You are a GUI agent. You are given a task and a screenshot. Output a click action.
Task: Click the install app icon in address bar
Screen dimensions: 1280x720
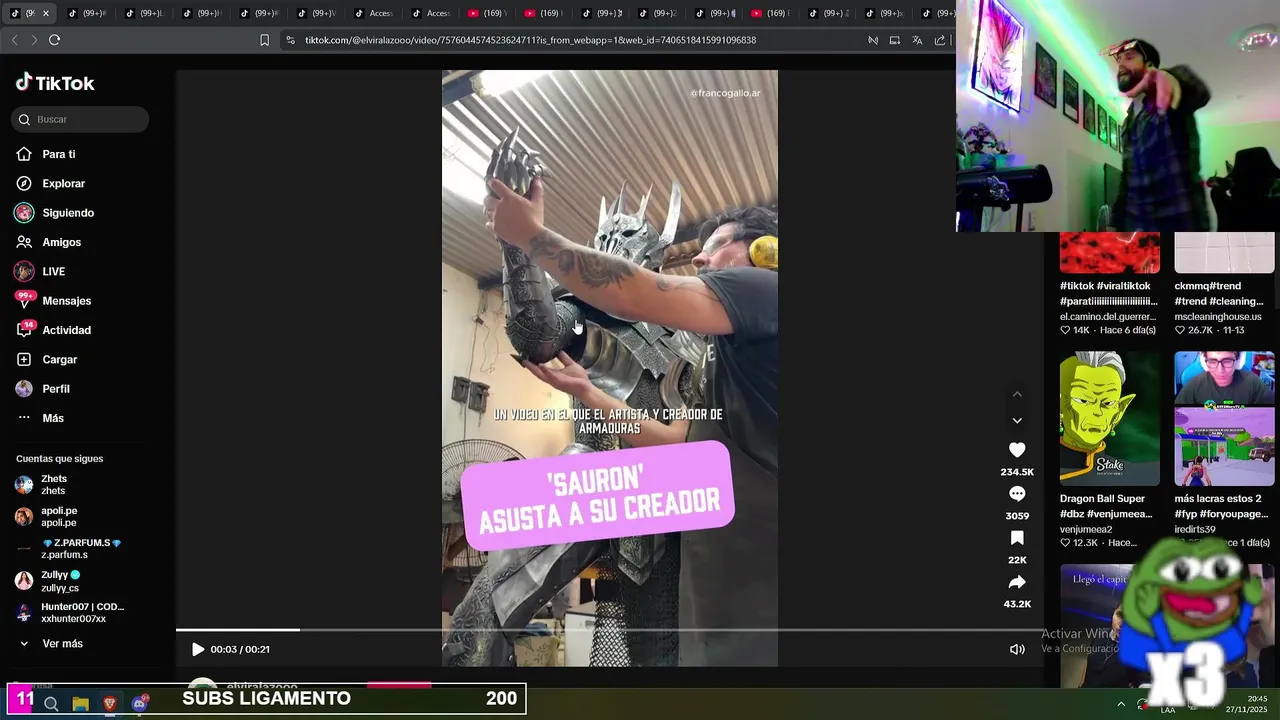click(x=895, y=40)
